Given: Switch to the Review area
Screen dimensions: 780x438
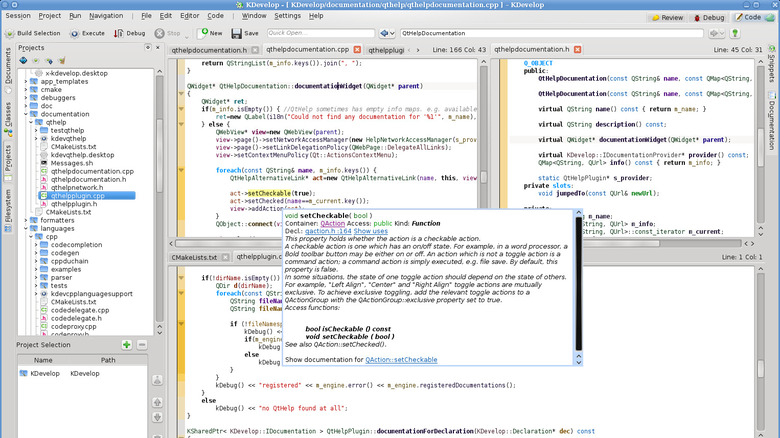Looking at the screenshot, I should (668, 17).
